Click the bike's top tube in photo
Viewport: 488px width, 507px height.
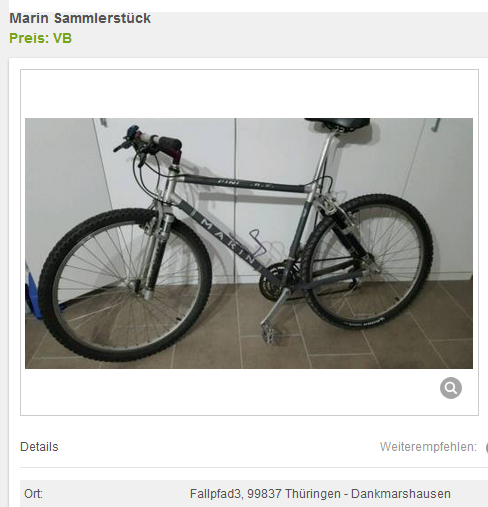tap(243, 184)
